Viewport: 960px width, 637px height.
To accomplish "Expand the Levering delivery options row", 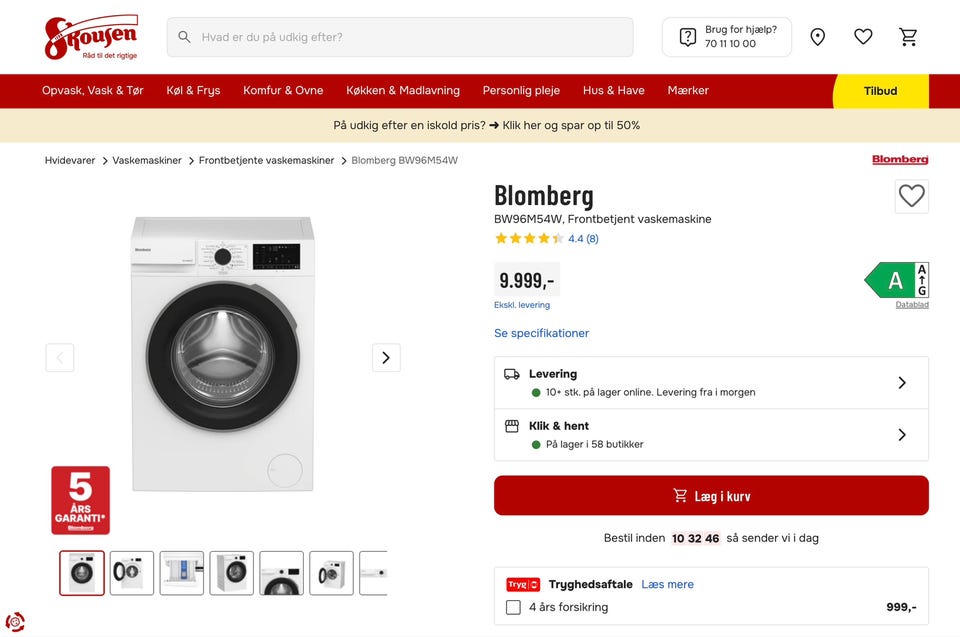I will (711, 383).
